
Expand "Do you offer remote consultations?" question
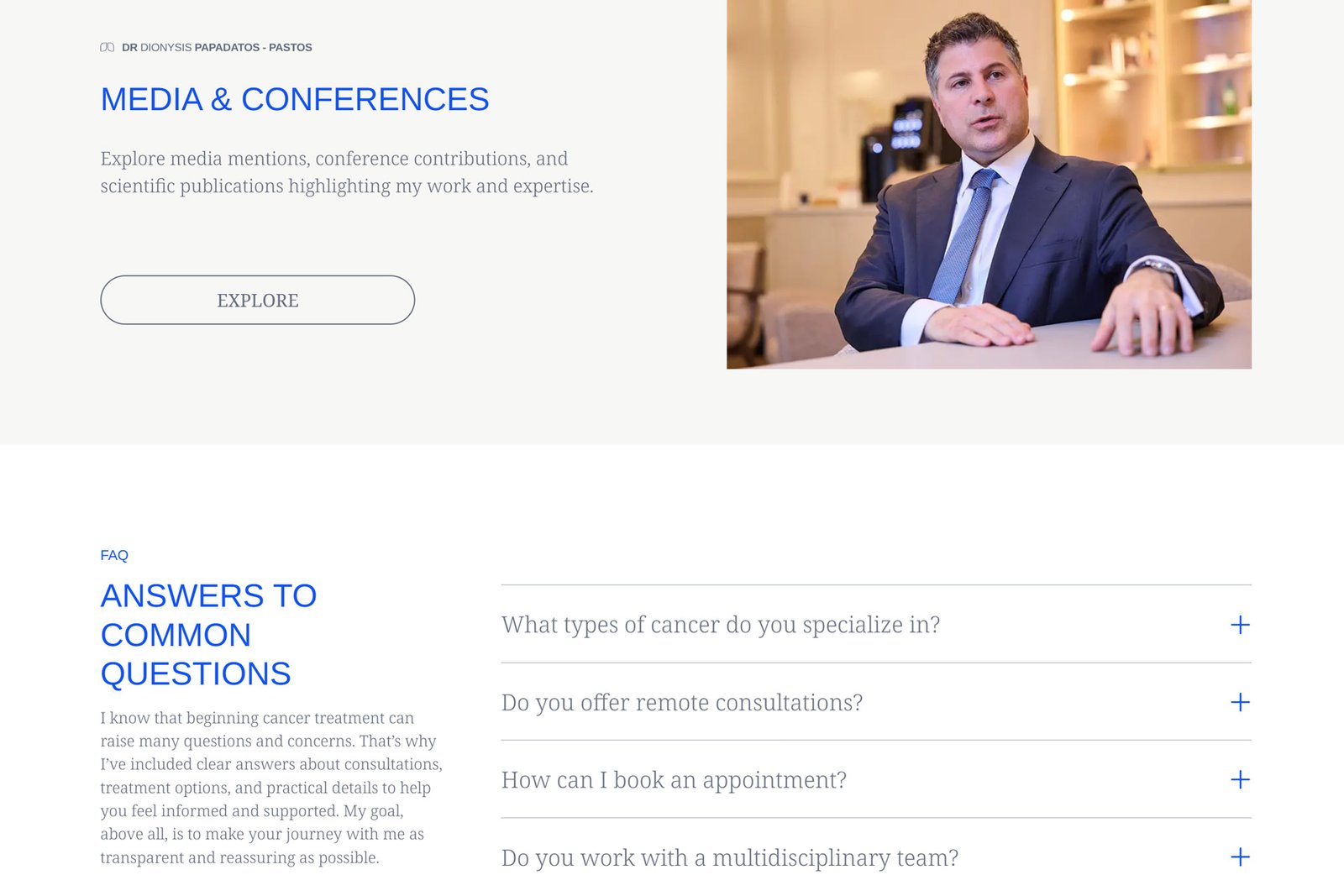pyautogui.click(x=682, y=703)
